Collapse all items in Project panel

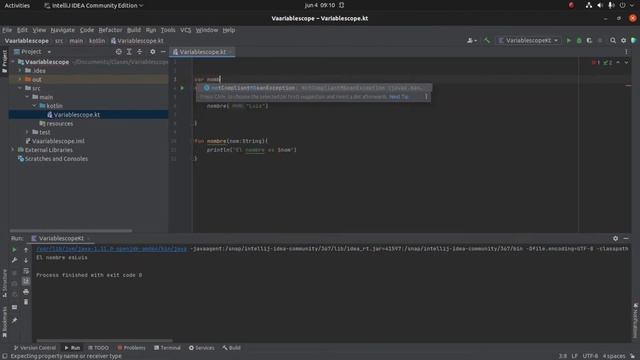coord(140,52)
